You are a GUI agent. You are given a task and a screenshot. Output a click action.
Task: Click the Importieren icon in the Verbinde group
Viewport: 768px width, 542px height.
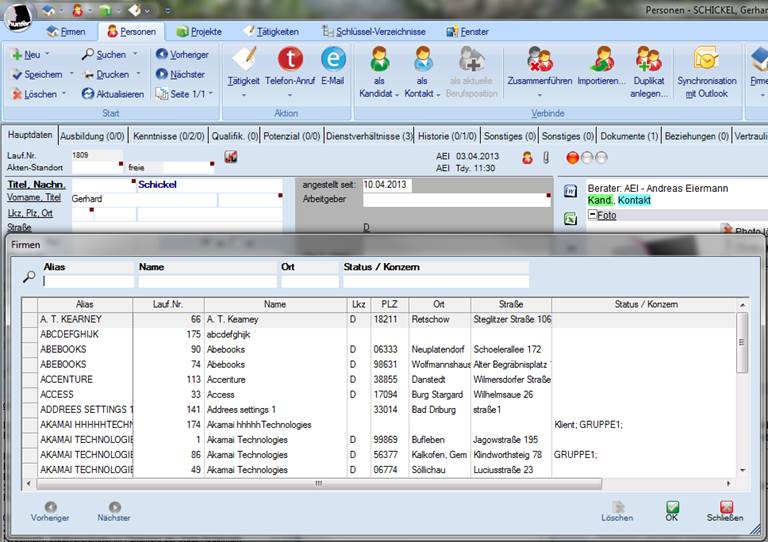pyautogui.click(x=602, y=61)
